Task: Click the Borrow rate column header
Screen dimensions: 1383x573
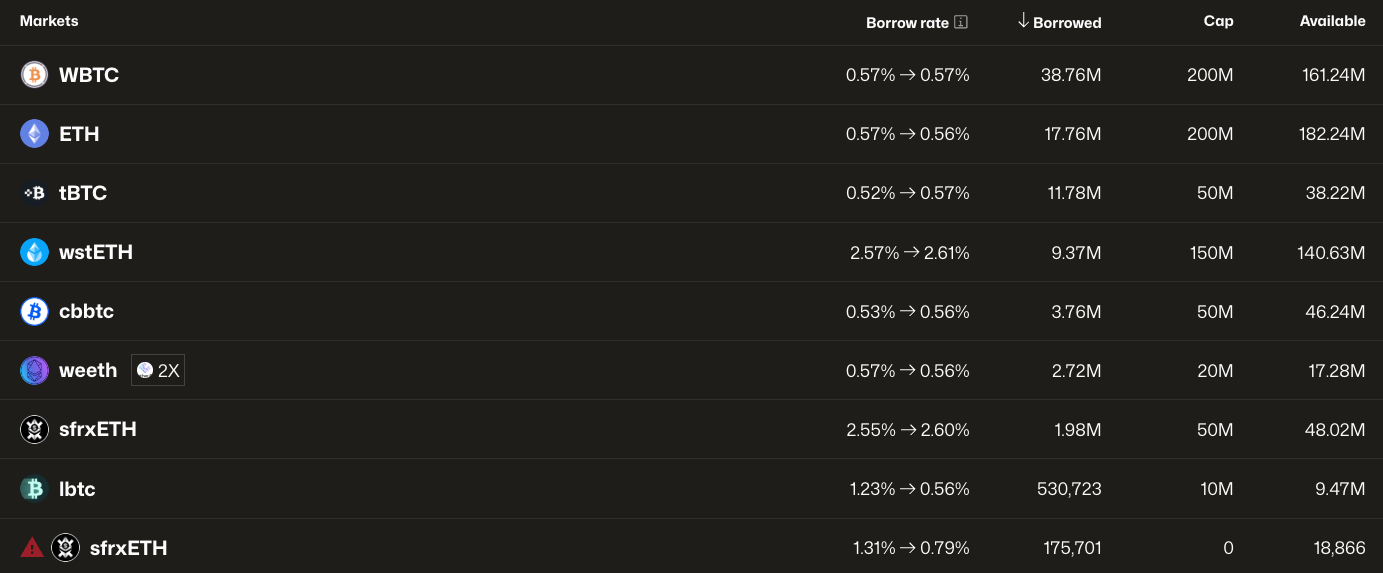Action: pyautogui.click(x=907, y=22)
